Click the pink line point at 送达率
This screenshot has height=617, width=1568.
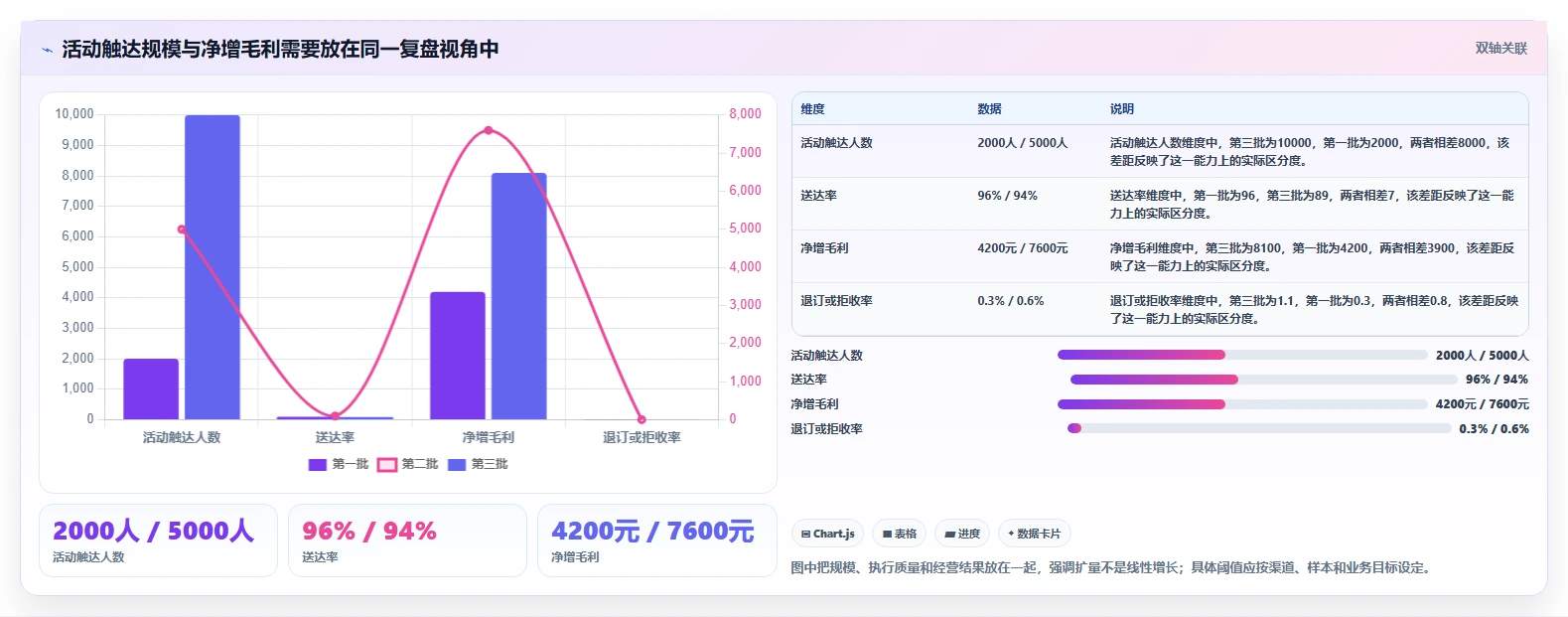point(335,416)
